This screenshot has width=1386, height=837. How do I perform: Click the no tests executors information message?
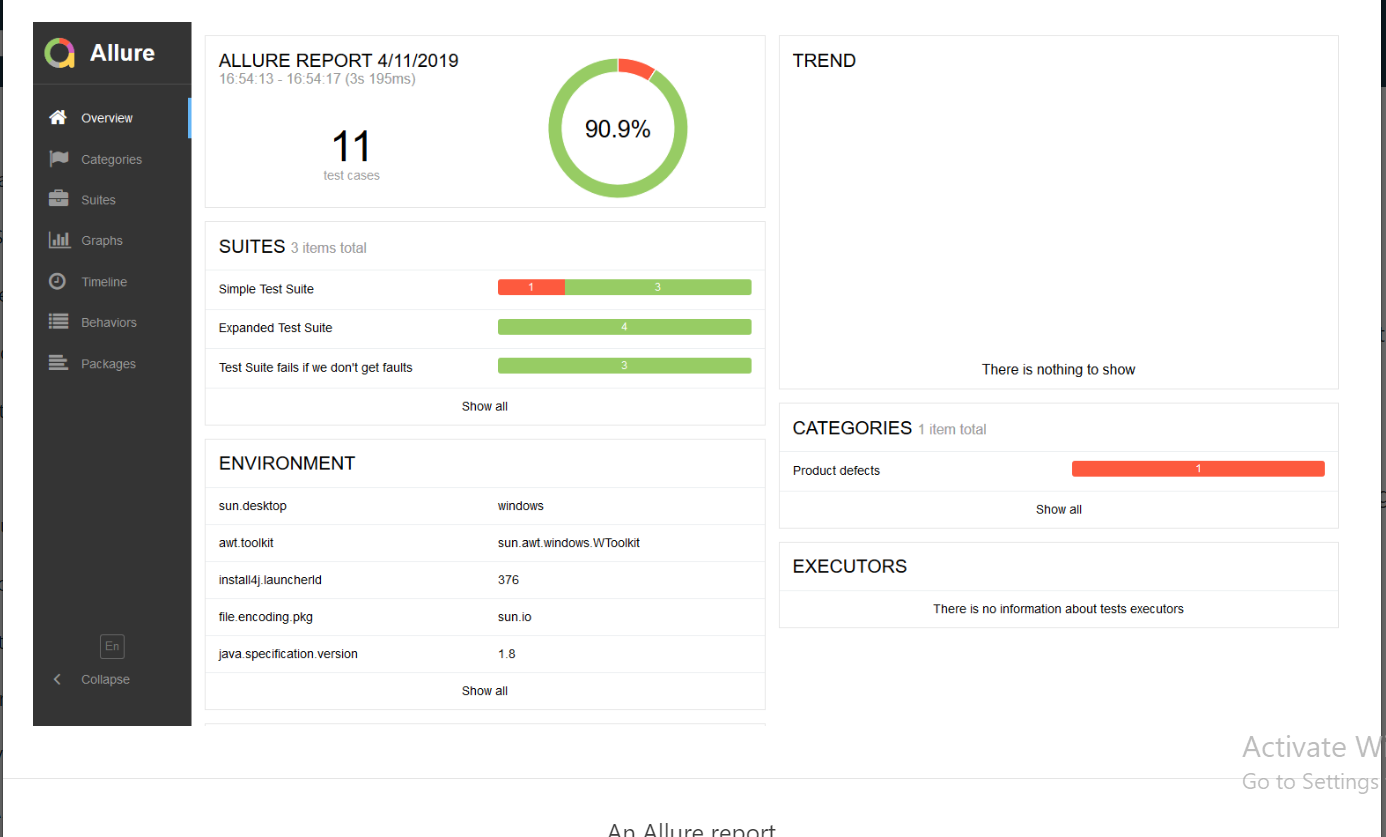(1059, 609)
